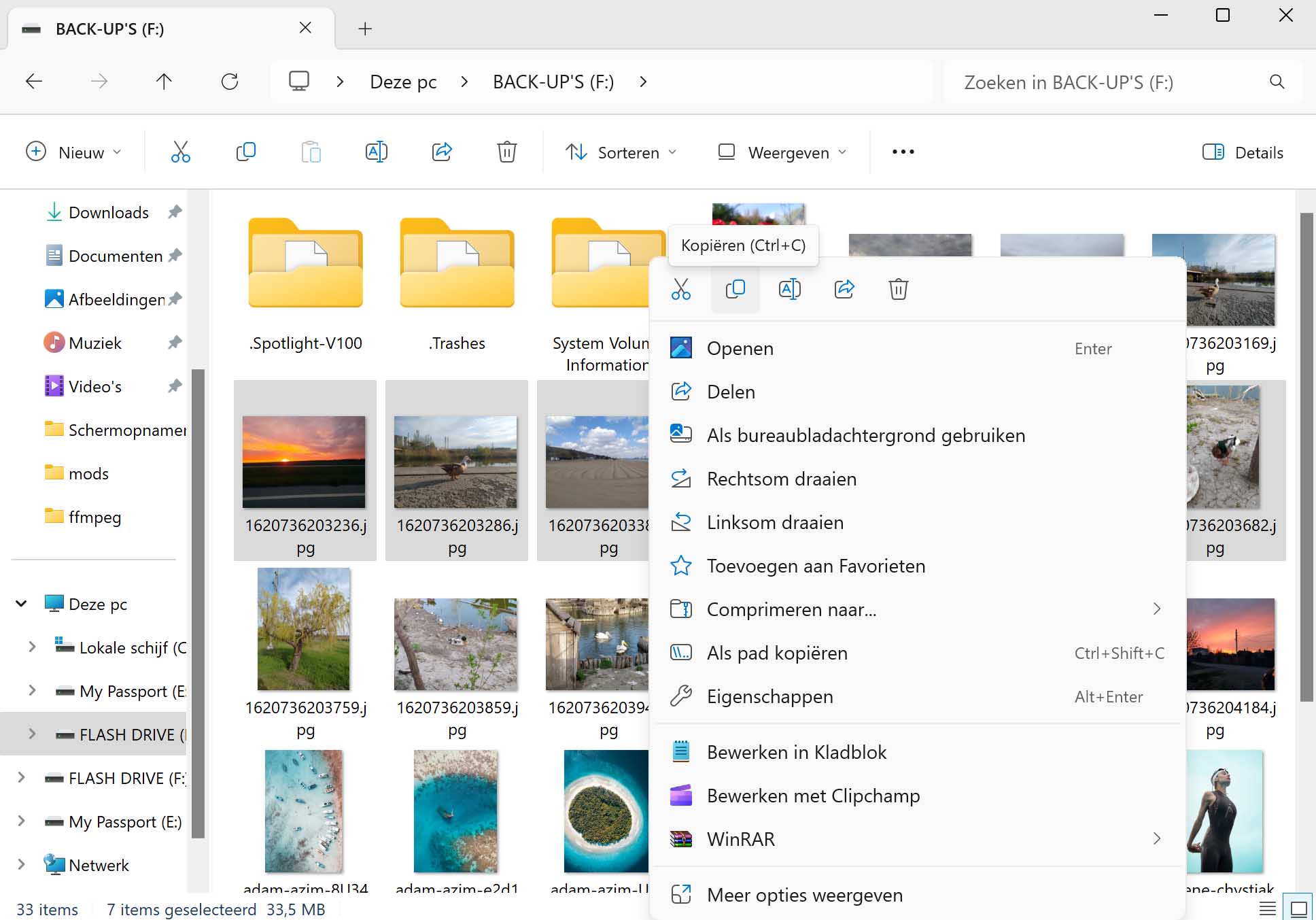Switch to the large thumbnails view icon in the status bar
1316x920 pixels.
coord(1299,908)
